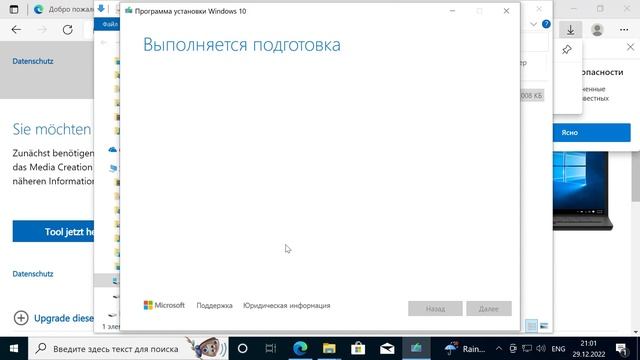
Task: Open network icon in system tray
Action: (x=527, y=349)
